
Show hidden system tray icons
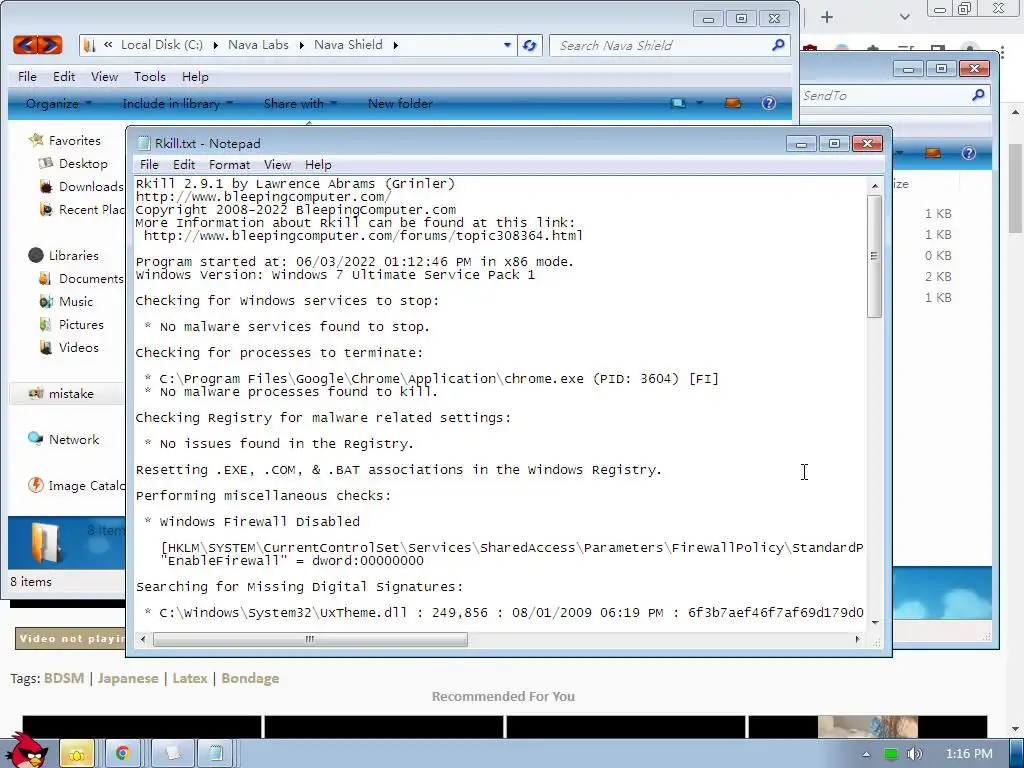[x=867, y=754]
